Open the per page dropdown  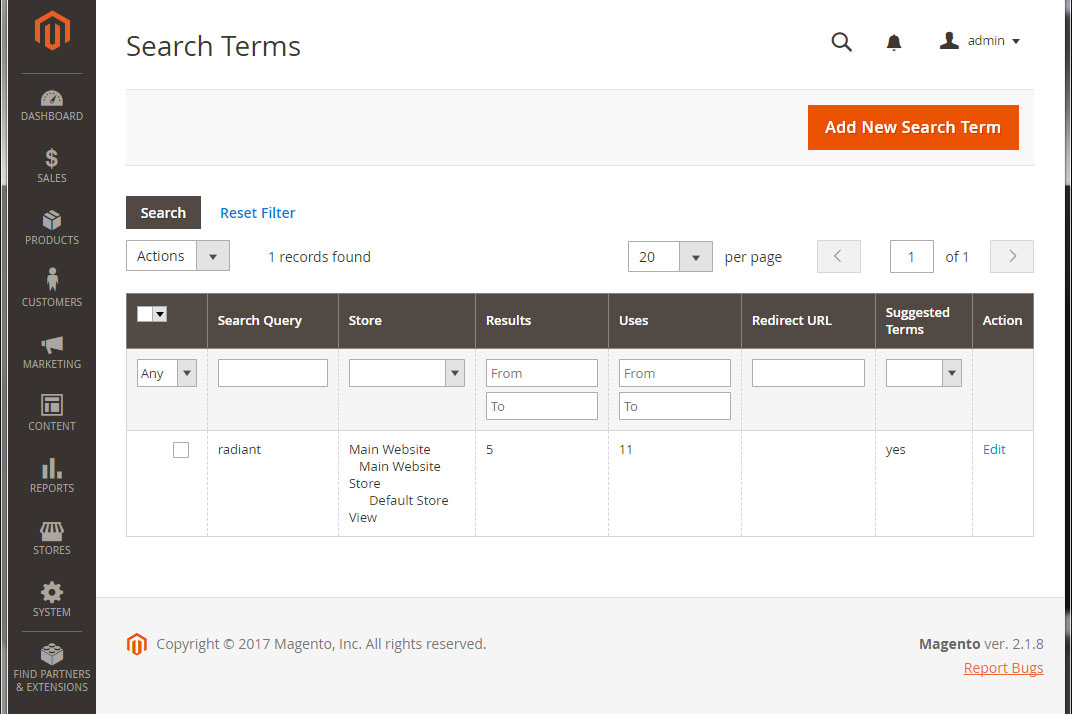696,256
